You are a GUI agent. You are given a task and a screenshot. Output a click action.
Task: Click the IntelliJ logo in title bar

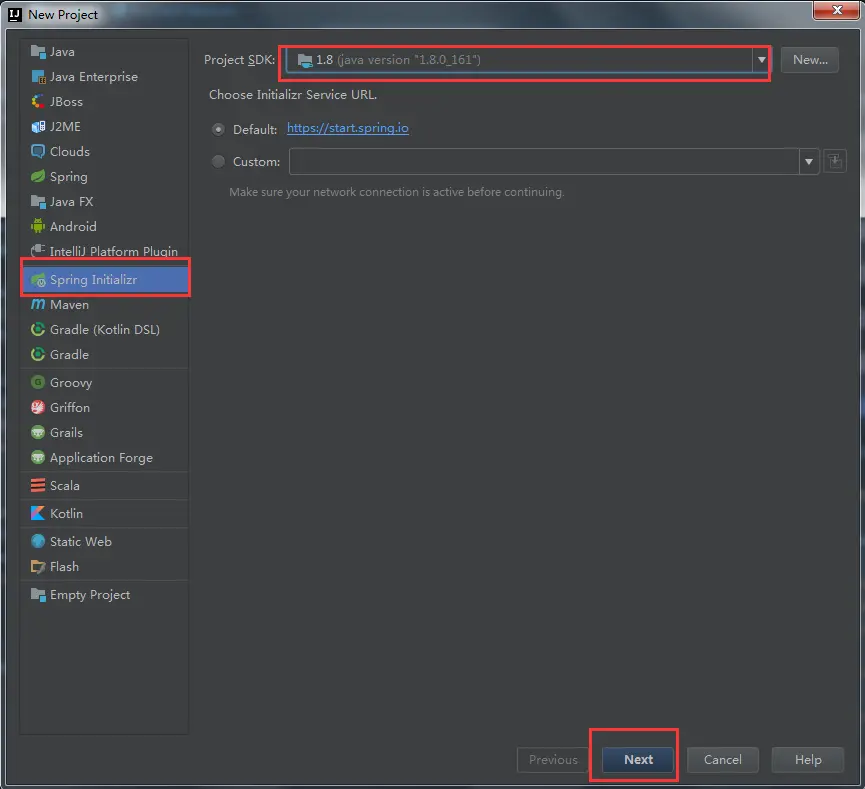(15, 15)
